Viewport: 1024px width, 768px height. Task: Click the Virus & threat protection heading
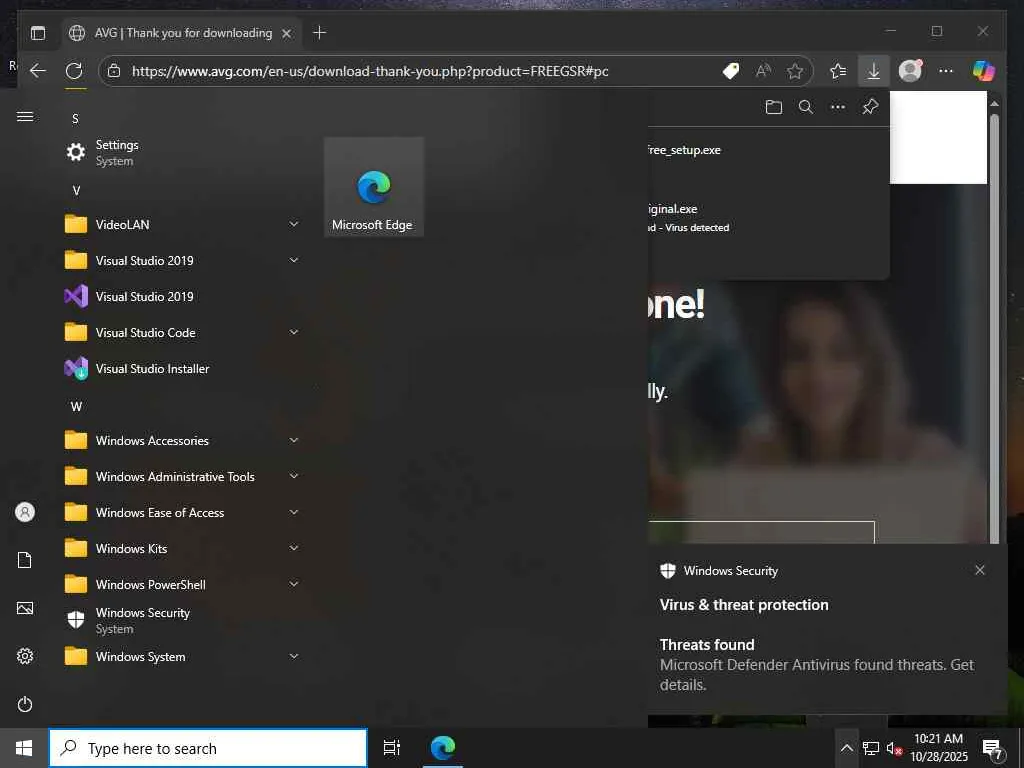[744, 605]
